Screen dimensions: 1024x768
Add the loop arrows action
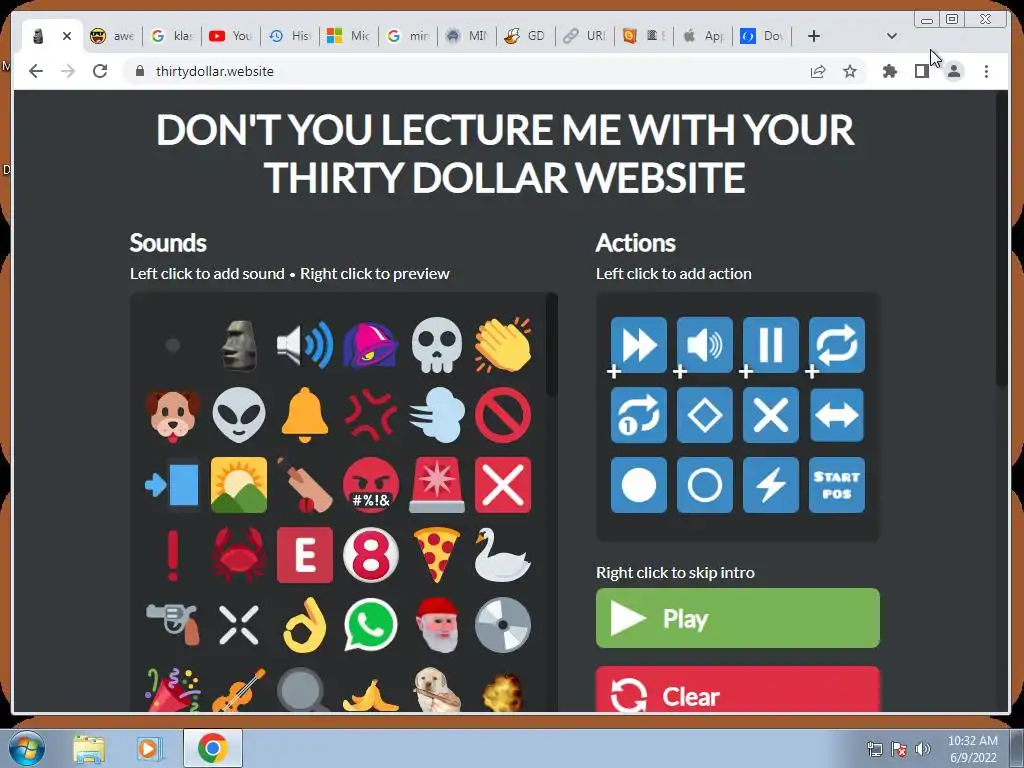[x=837, y=345]
